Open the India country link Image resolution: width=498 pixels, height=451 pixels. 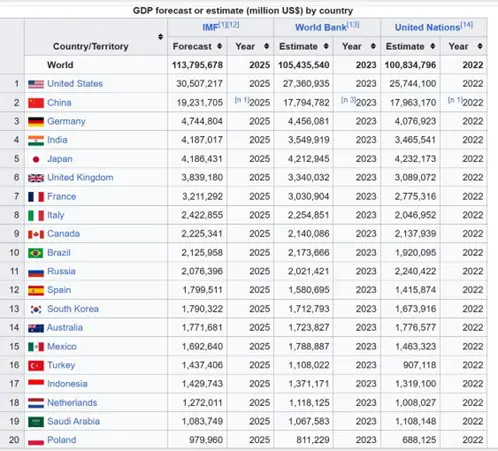(57, 140)
